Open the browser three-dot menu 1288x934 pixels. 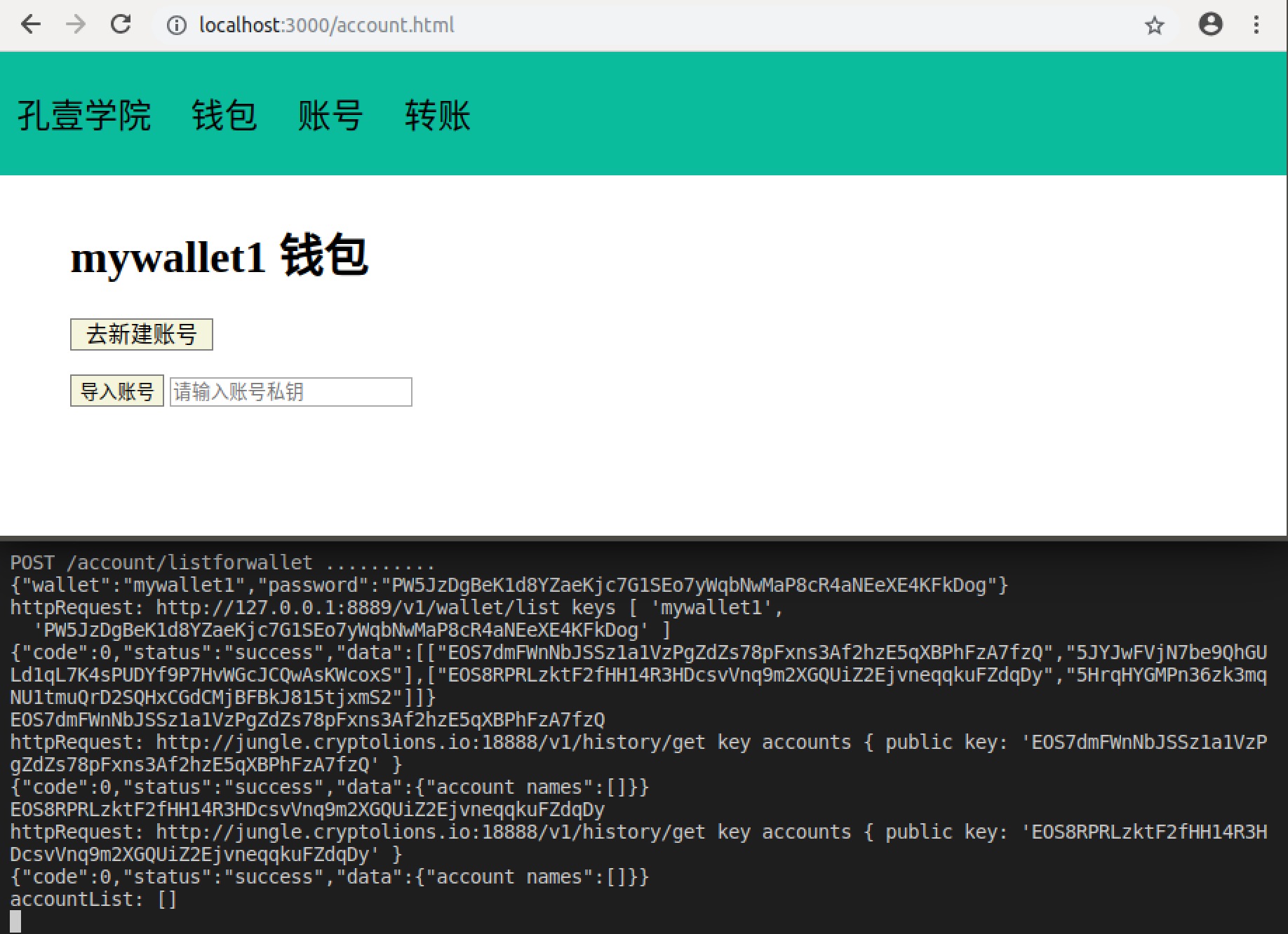click(x=1256, y=25)
